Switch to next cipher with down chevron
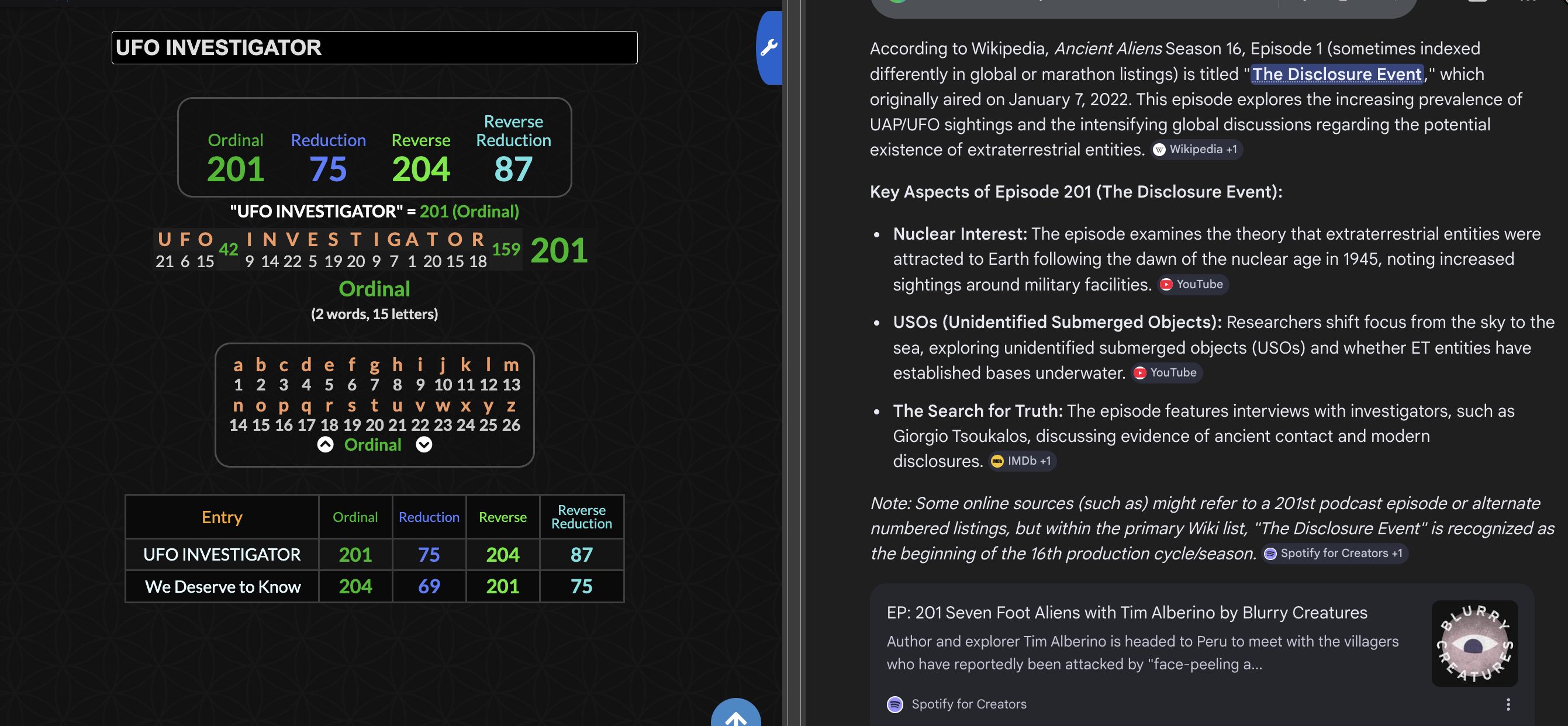The width and height of the screenshot is (1568, 726). click(x=424, y=445)
